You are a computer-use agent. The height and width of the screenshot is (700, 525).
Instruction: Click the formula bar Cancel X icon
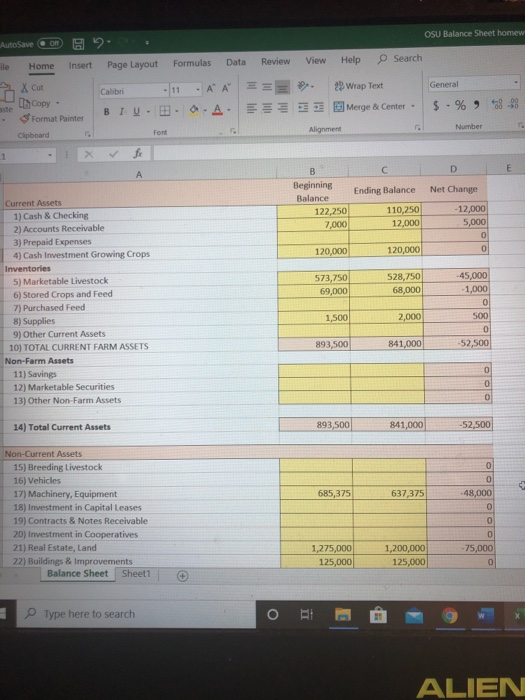pyautogui.click(x=89, y=154)
